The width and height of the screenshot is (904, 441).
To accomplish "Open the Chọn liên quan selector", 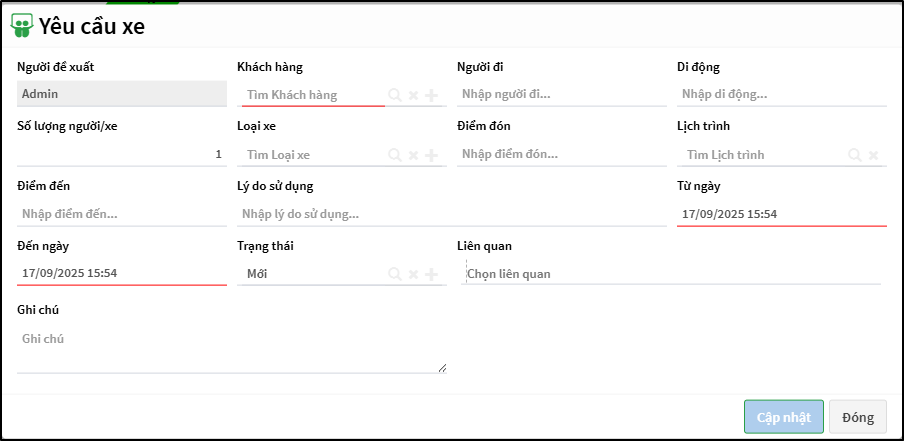I will [670, 274].
